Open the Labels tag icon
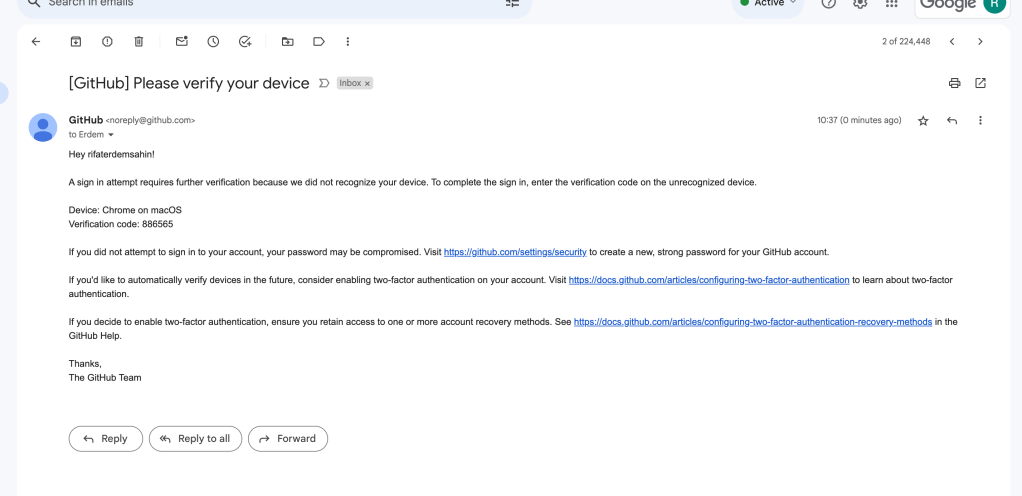This screenshot has width=1022, height=496. tap(319, 42)
